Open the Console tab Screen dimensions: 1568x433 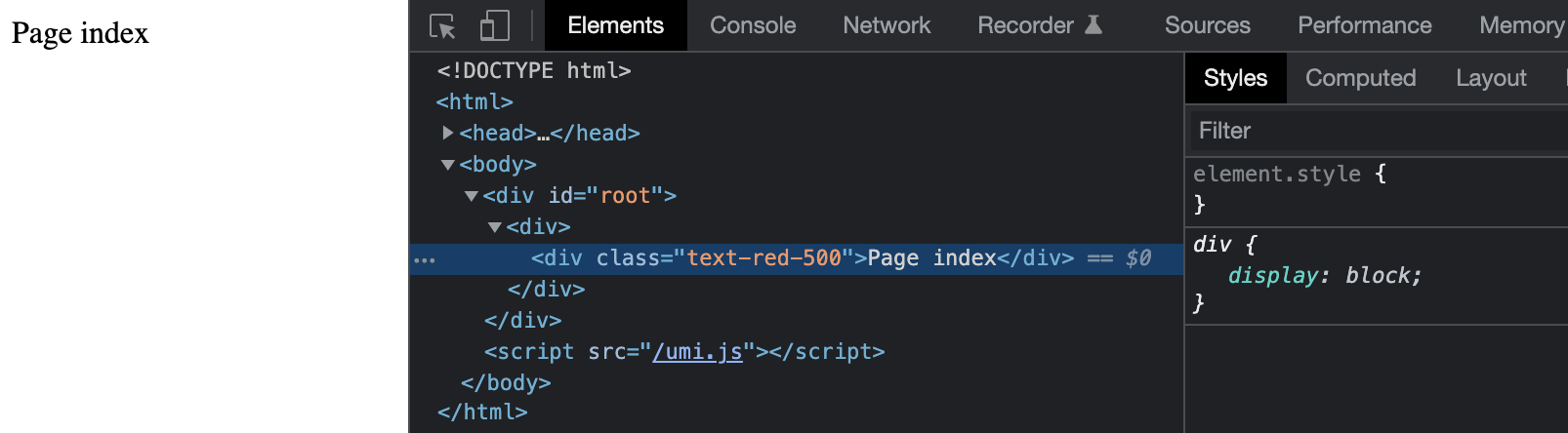click(x=753, y=25)
